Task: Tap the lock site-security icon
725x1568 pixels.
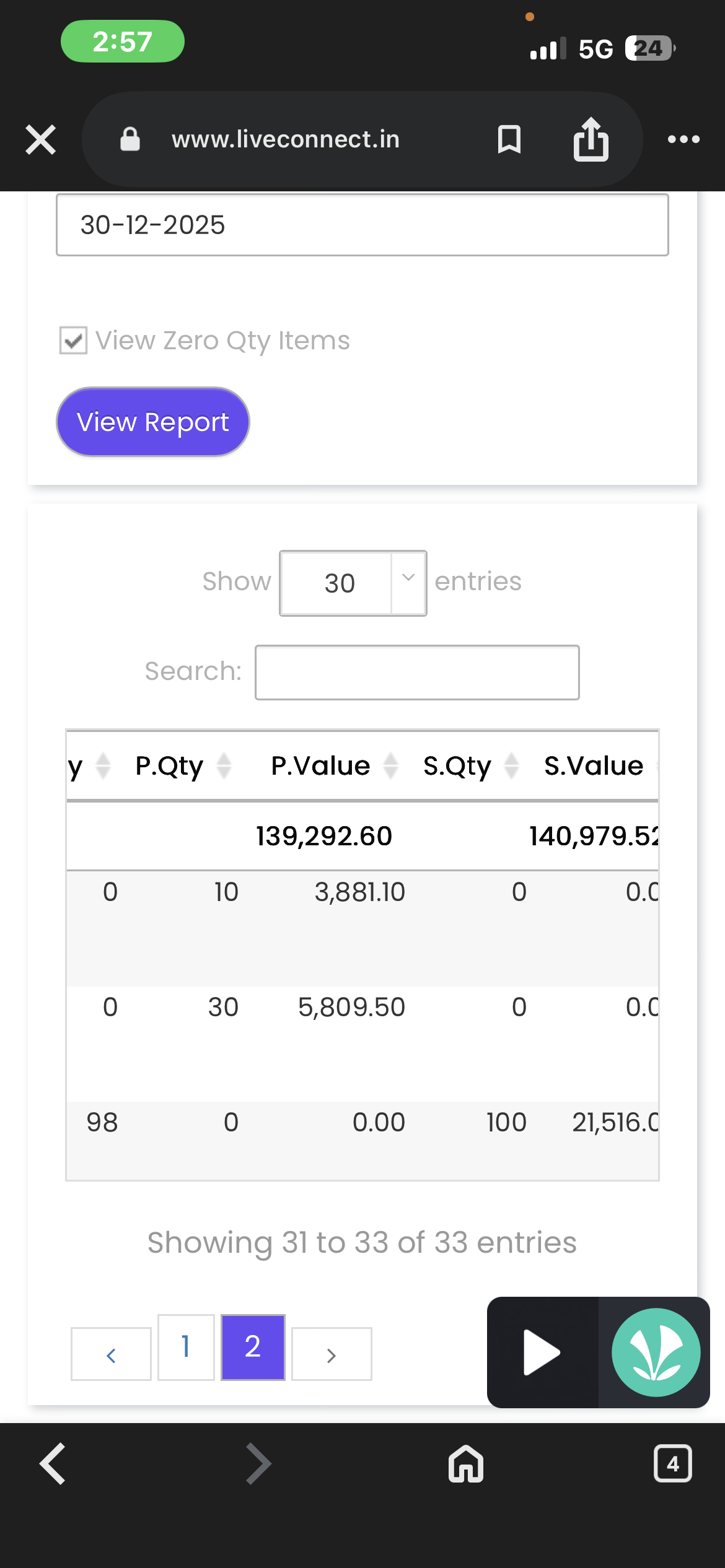Action: (x=130, y=139)
